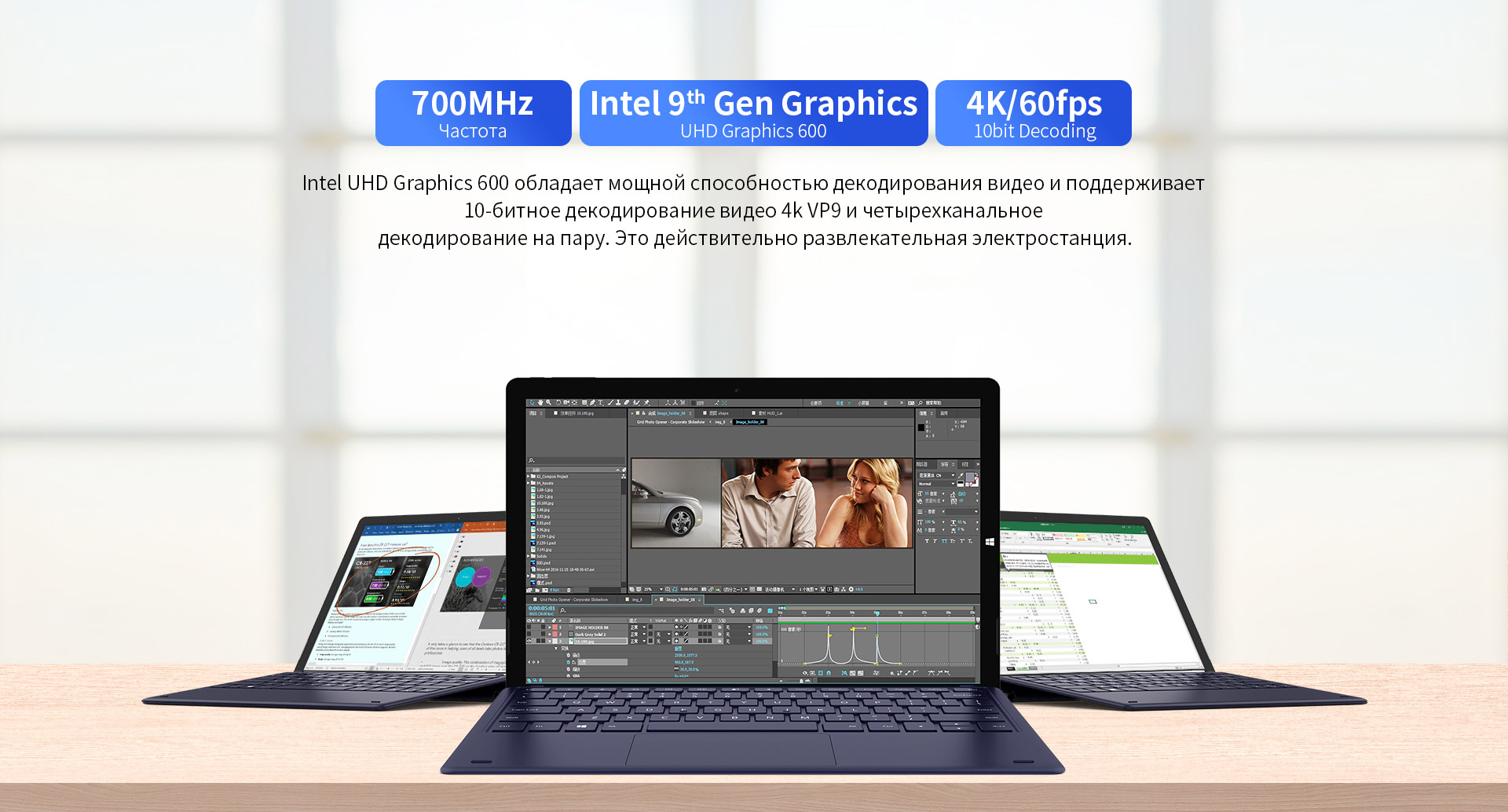
Task: Create new folder in project panel
Action: click(537, 590)
